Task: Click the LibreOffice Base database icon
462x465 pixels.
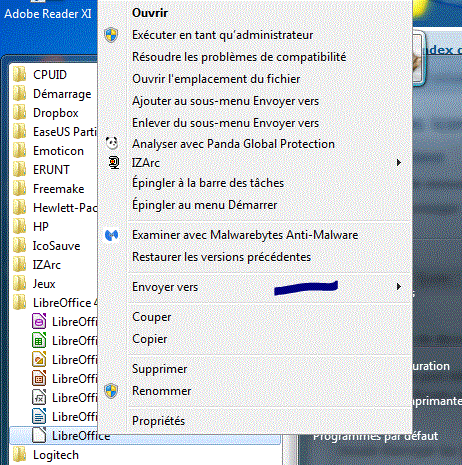Action: point(39,321)
